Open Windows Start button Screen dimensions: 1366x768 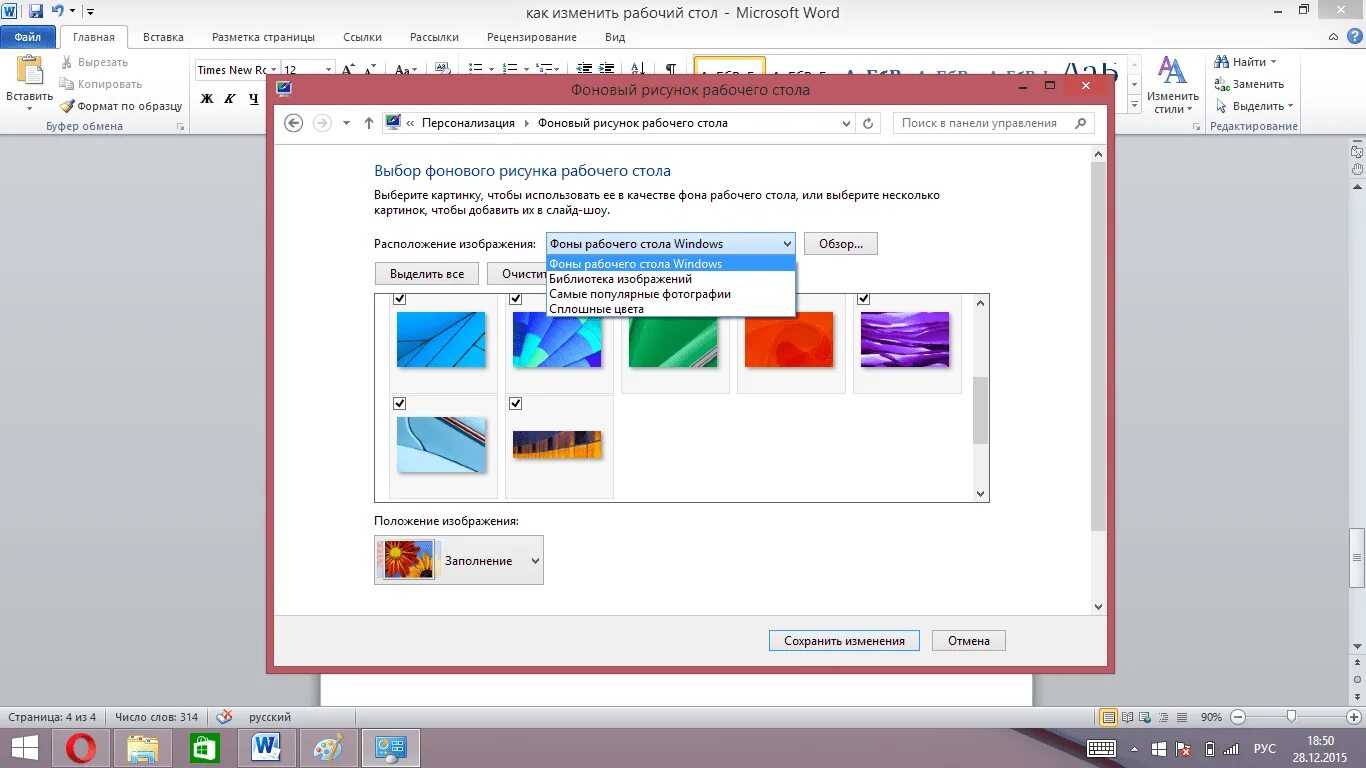point(25,748)
